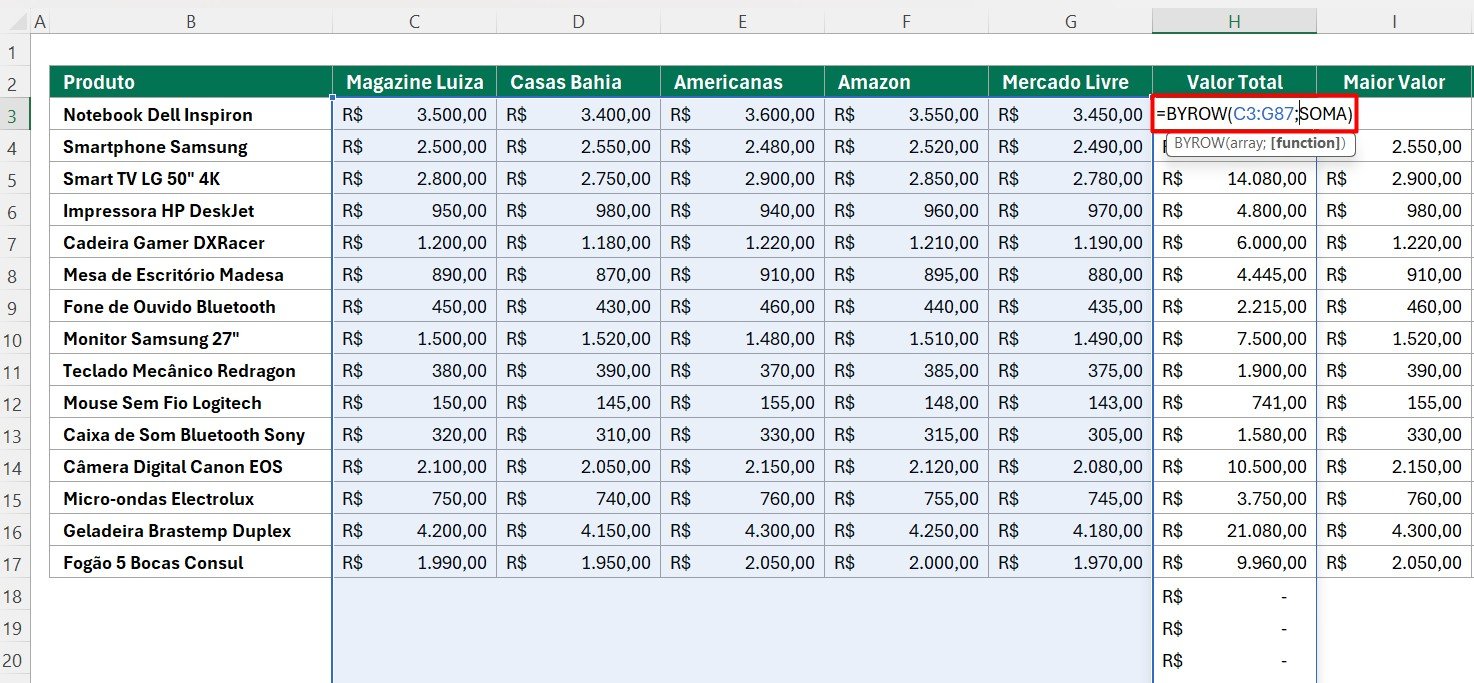Select Notebook Dell Inspiron product cell

tap(191, 114)
